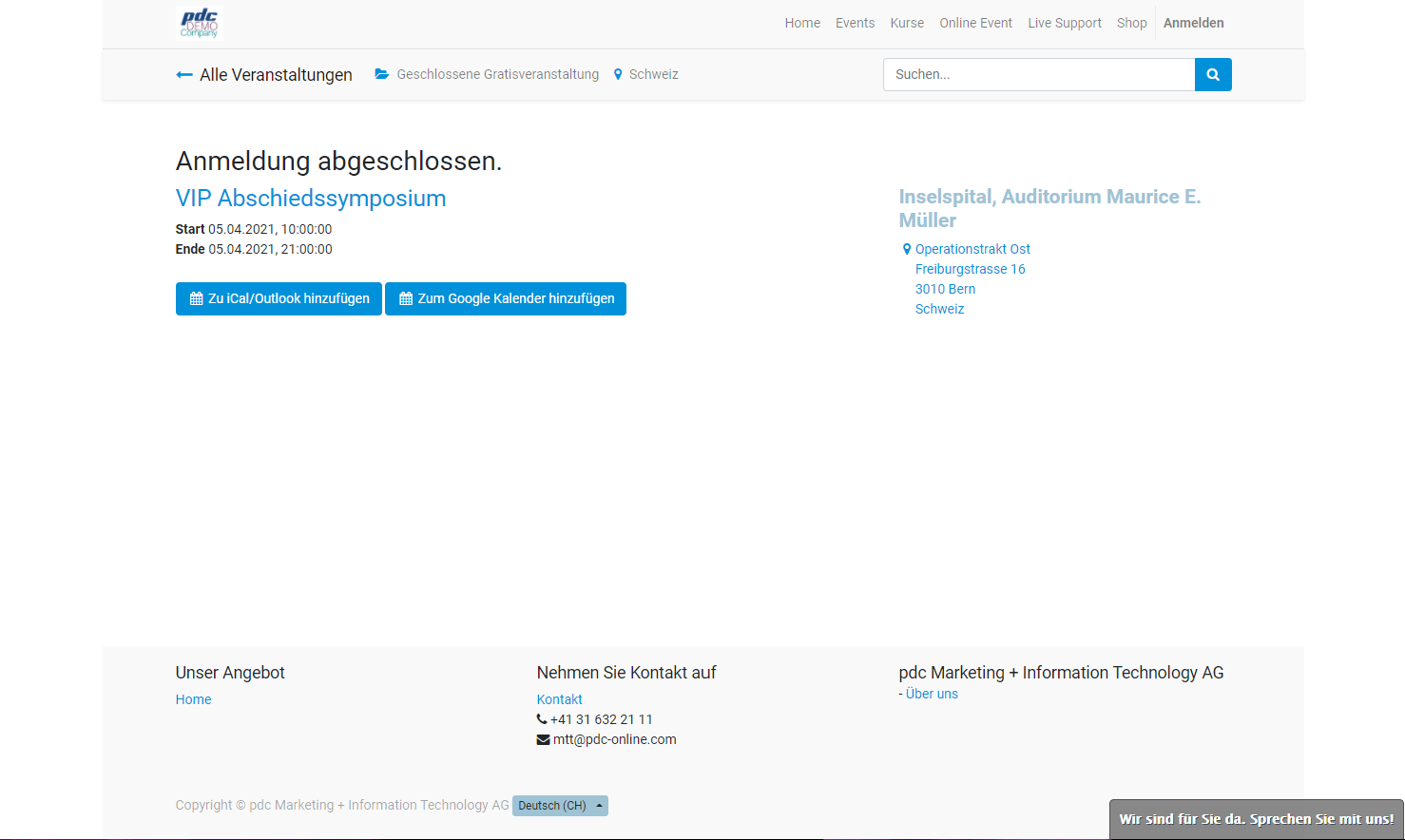The width and height of the screenshot is (1405, 840).
Task: Go to the Events menu page
Action: pyautogui.click(x=855, y=23)
